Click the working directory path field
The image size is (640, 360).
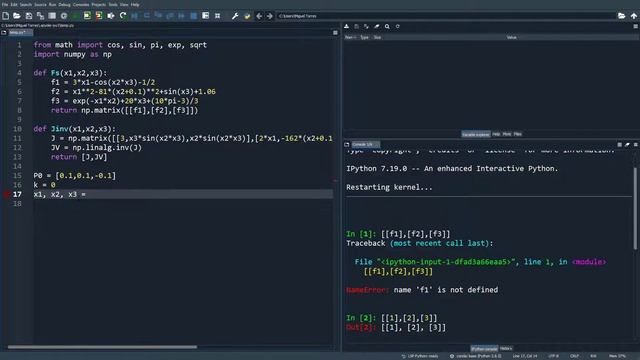tap(446, 16)
